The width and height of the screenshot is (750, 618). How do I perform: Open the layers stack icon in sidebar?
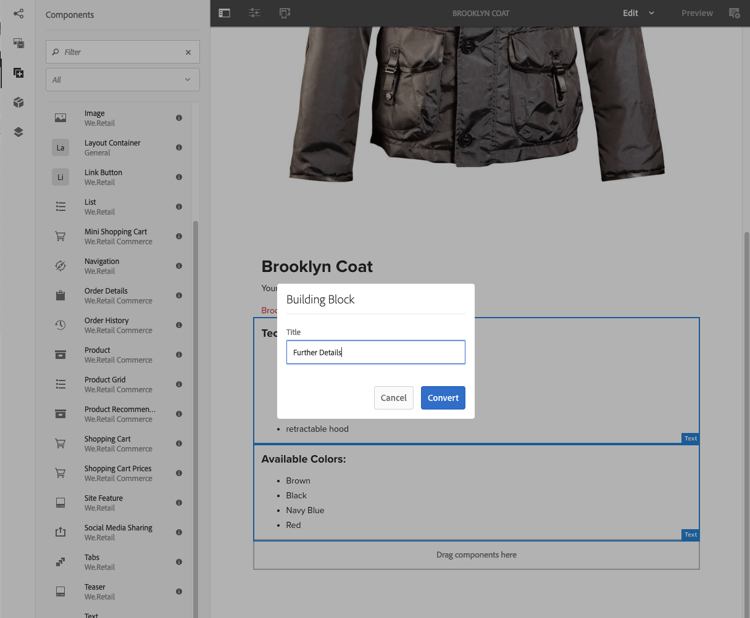tap(18, 132)
